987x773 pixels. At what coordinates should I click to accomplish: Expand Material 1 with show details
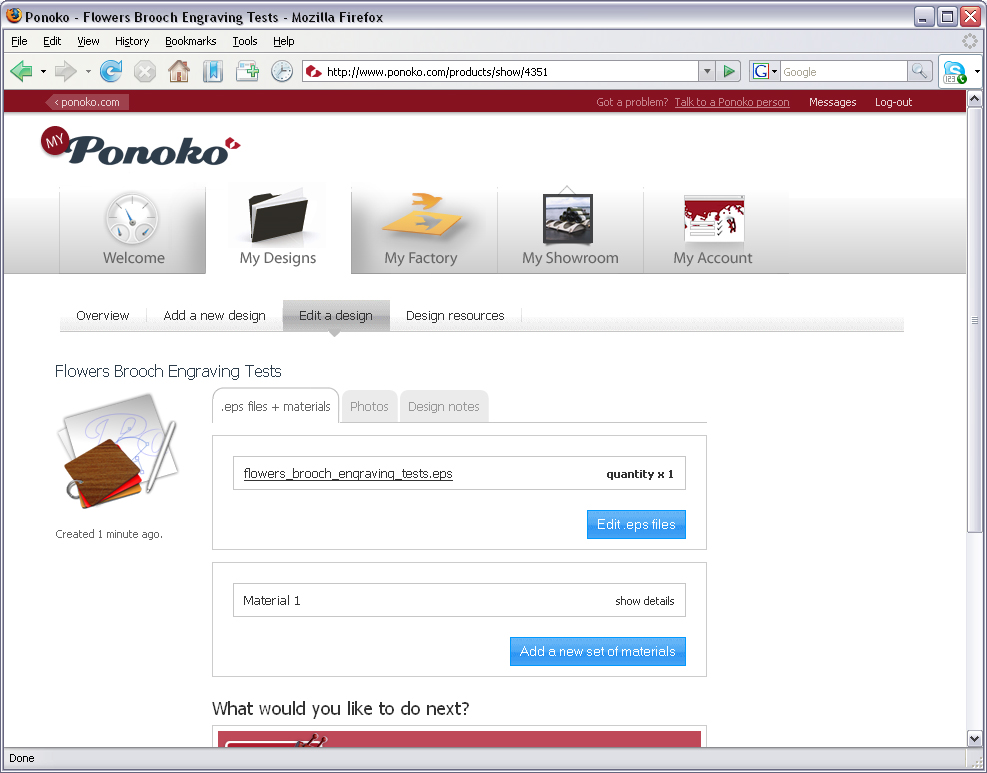(645, 601)
